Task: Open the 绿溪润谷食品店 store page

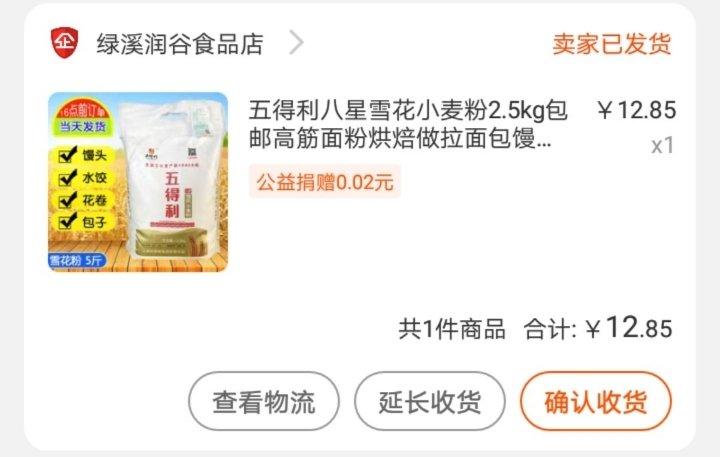Action: click(180, 44)
